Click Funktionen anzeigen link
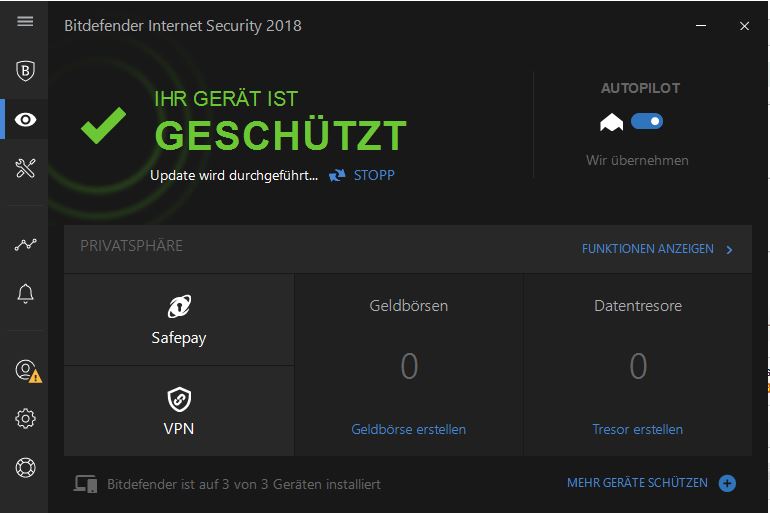The image size is (770, 513). pyautogui.click(x=647, y=249)
